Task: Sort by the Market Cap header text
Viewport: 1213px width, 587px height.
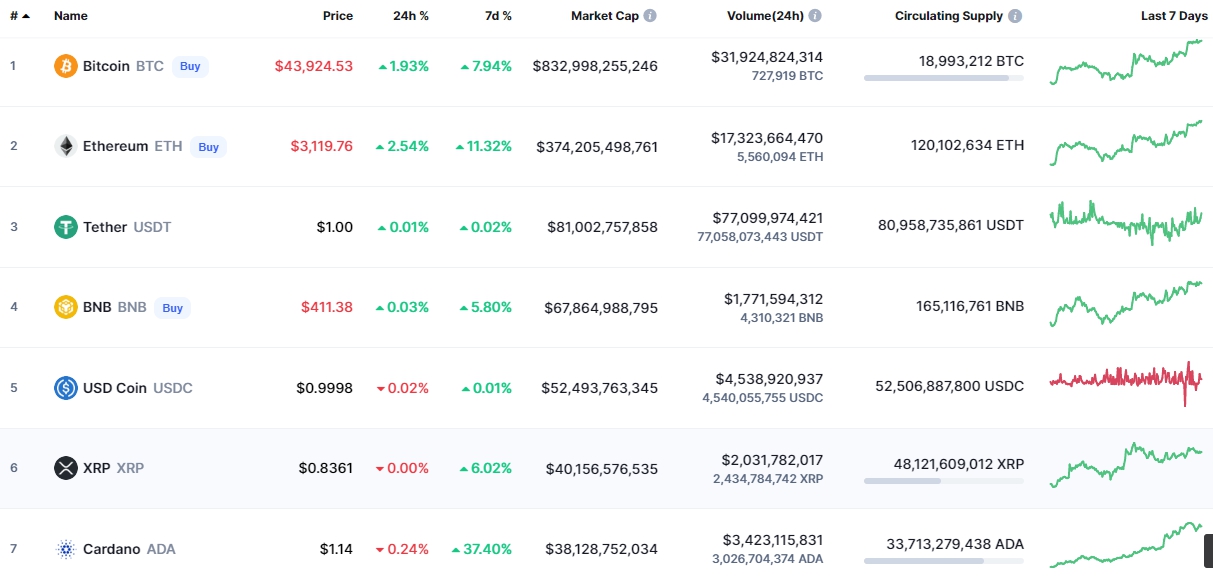Action: (605, 16)
